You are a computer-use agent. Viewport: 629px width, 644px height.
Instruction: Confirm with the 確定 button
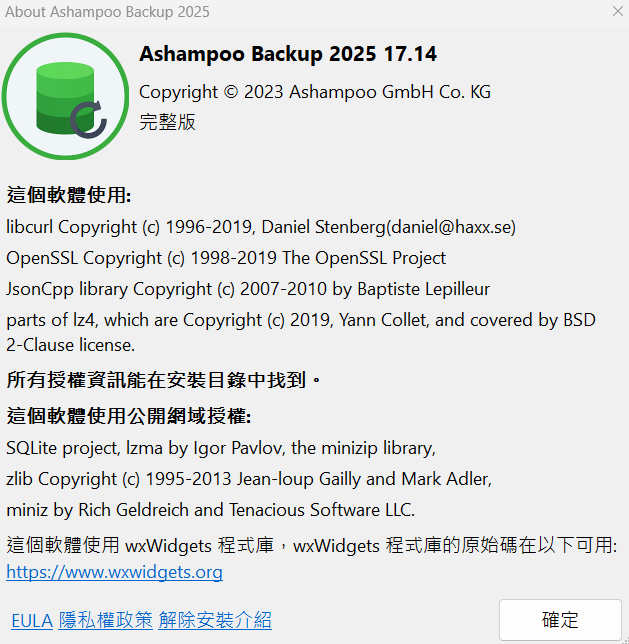560,620
